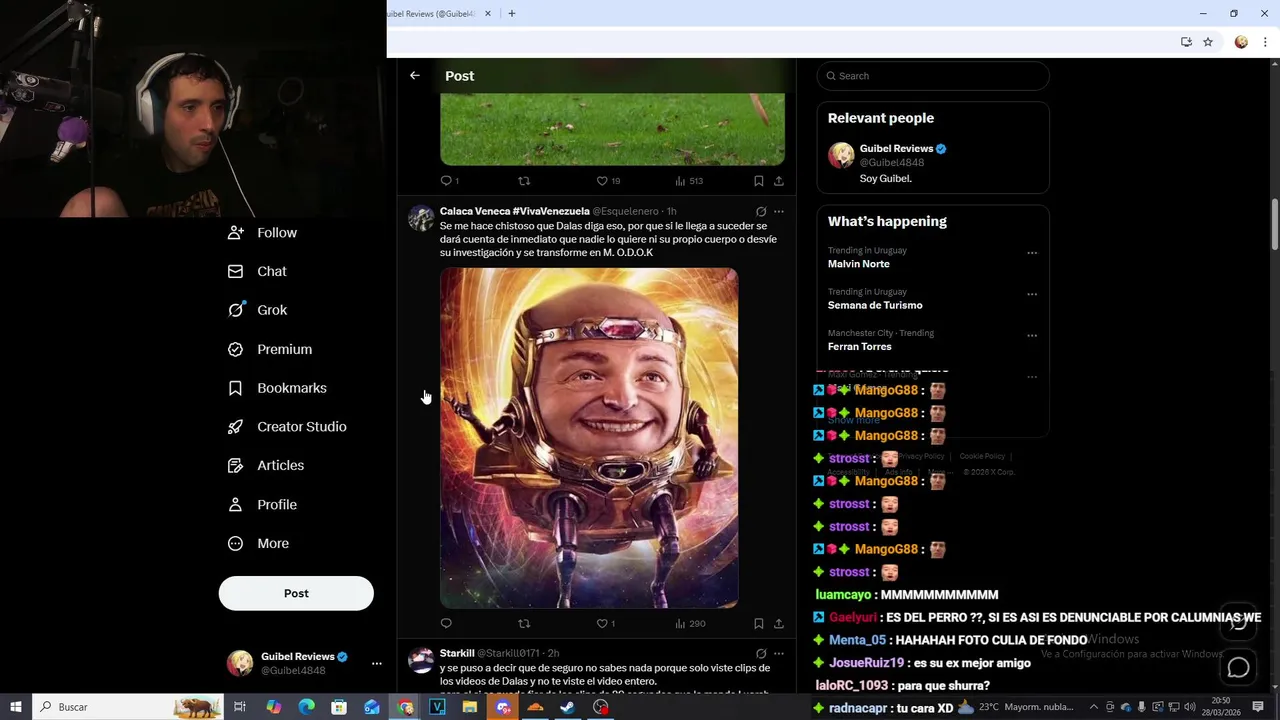Open Follow from the left sidebar
The width and height of the screenshot is (1280, 720).
click(262, 233)
